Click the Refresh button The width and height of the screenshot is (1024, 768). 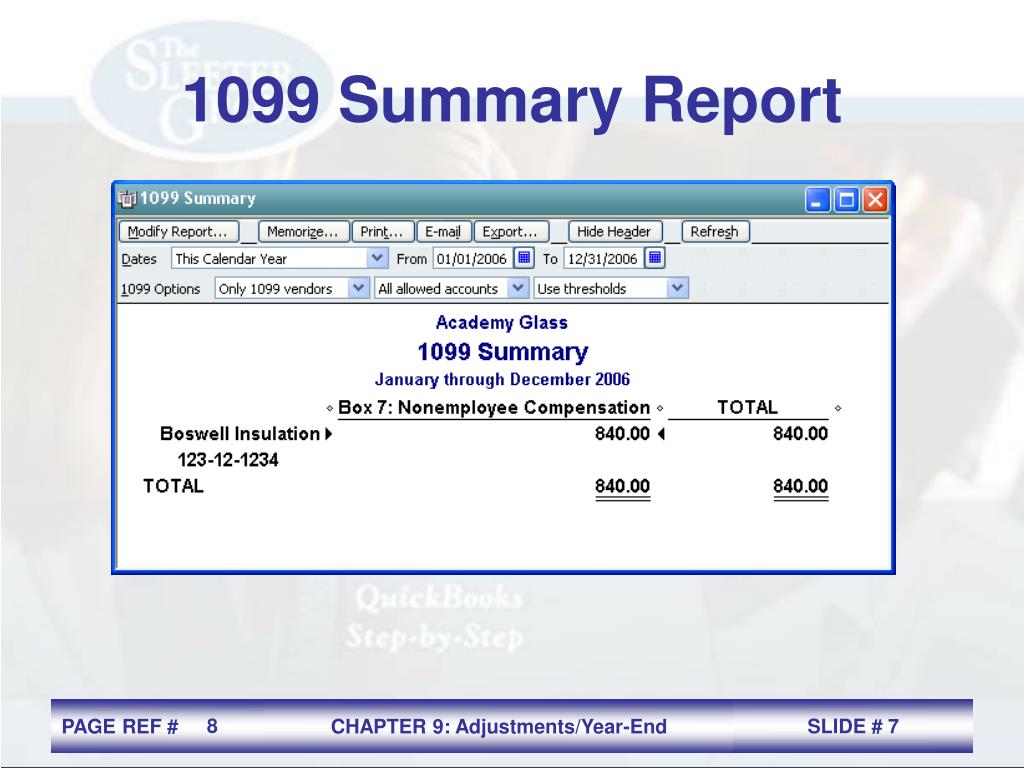pyautogui.click(x=715, y=231)
